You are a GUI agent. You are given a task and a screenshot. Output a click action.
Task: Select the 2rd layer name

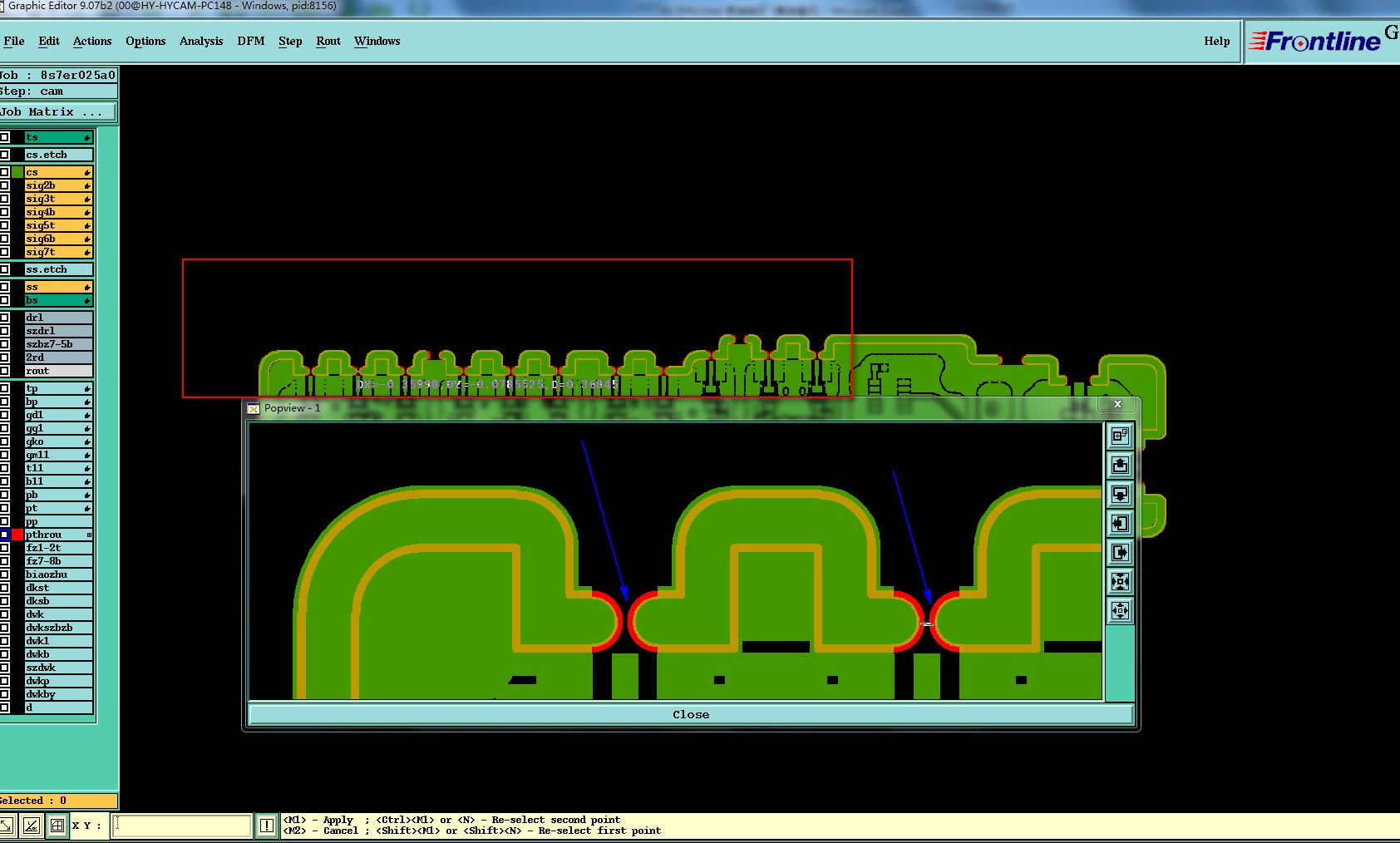point(58,357)
